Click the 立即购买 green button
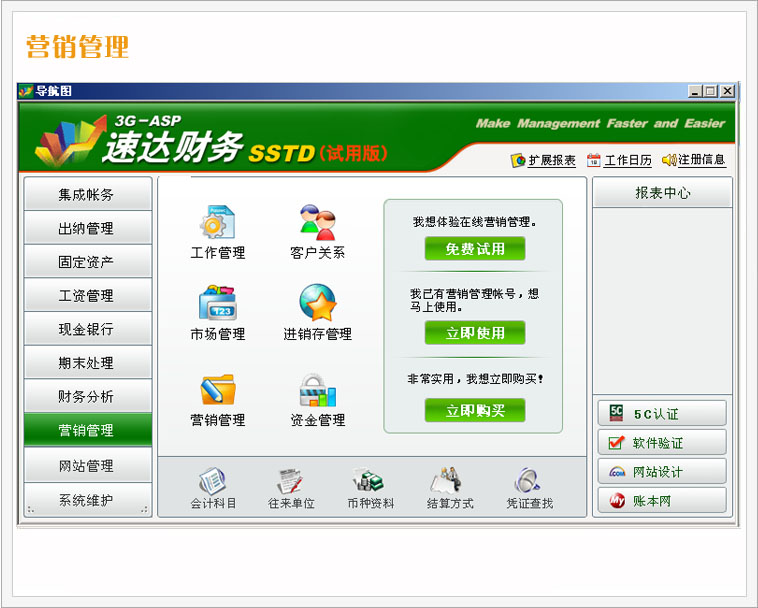The height and width of the screenshot is (608, 758). (475, 411)
